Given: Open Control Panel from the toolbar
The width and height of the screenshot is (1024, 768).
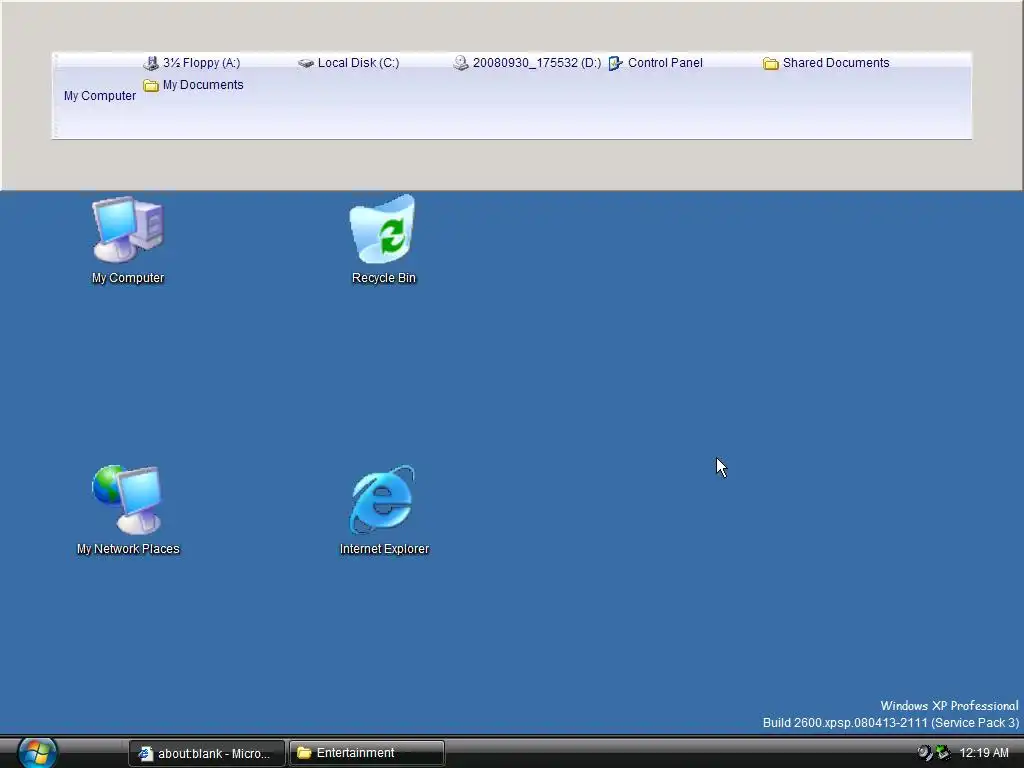Looking at the screenshot, I should [x=656, y=63].
